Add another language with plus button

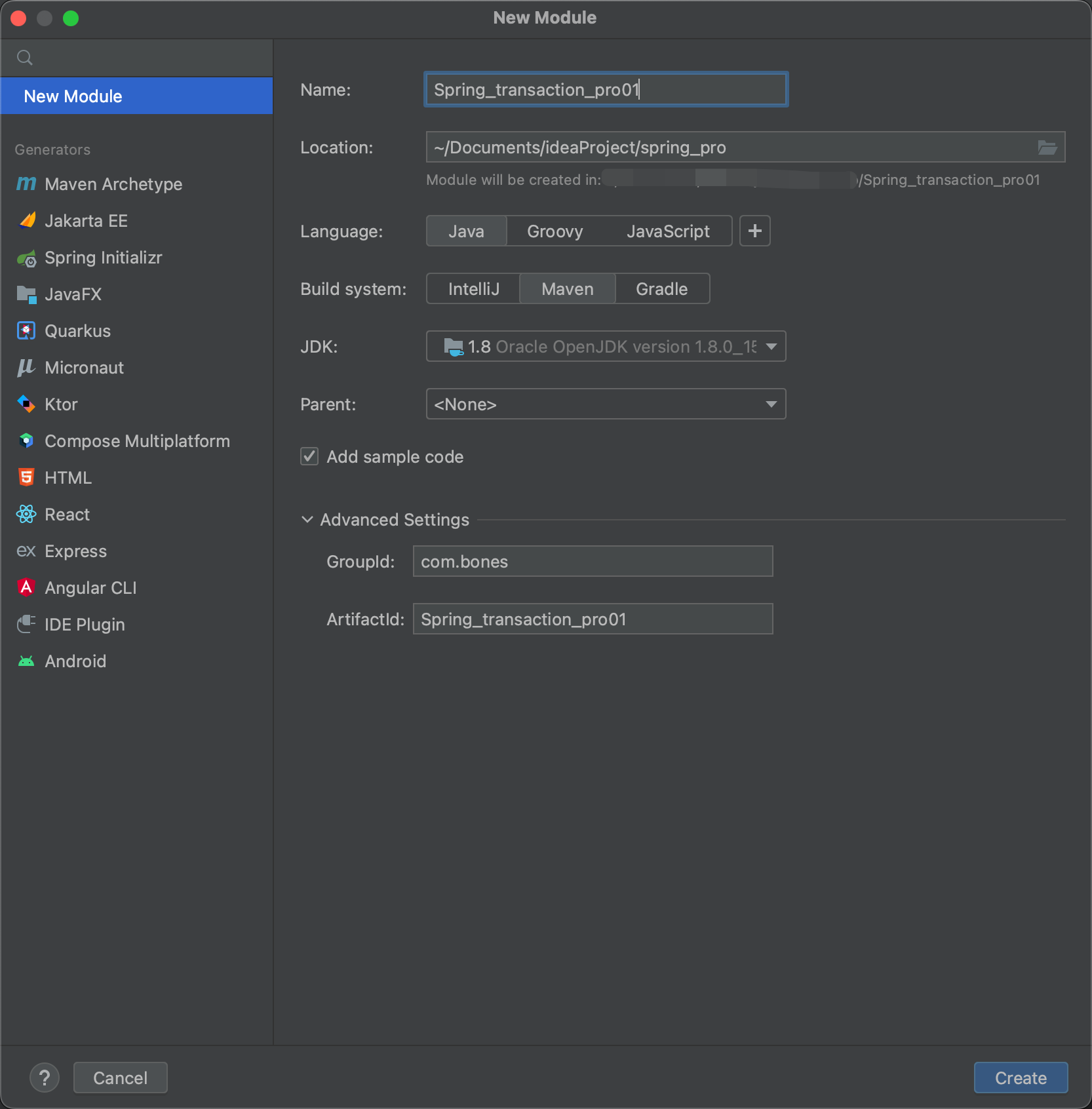[755, 231]
